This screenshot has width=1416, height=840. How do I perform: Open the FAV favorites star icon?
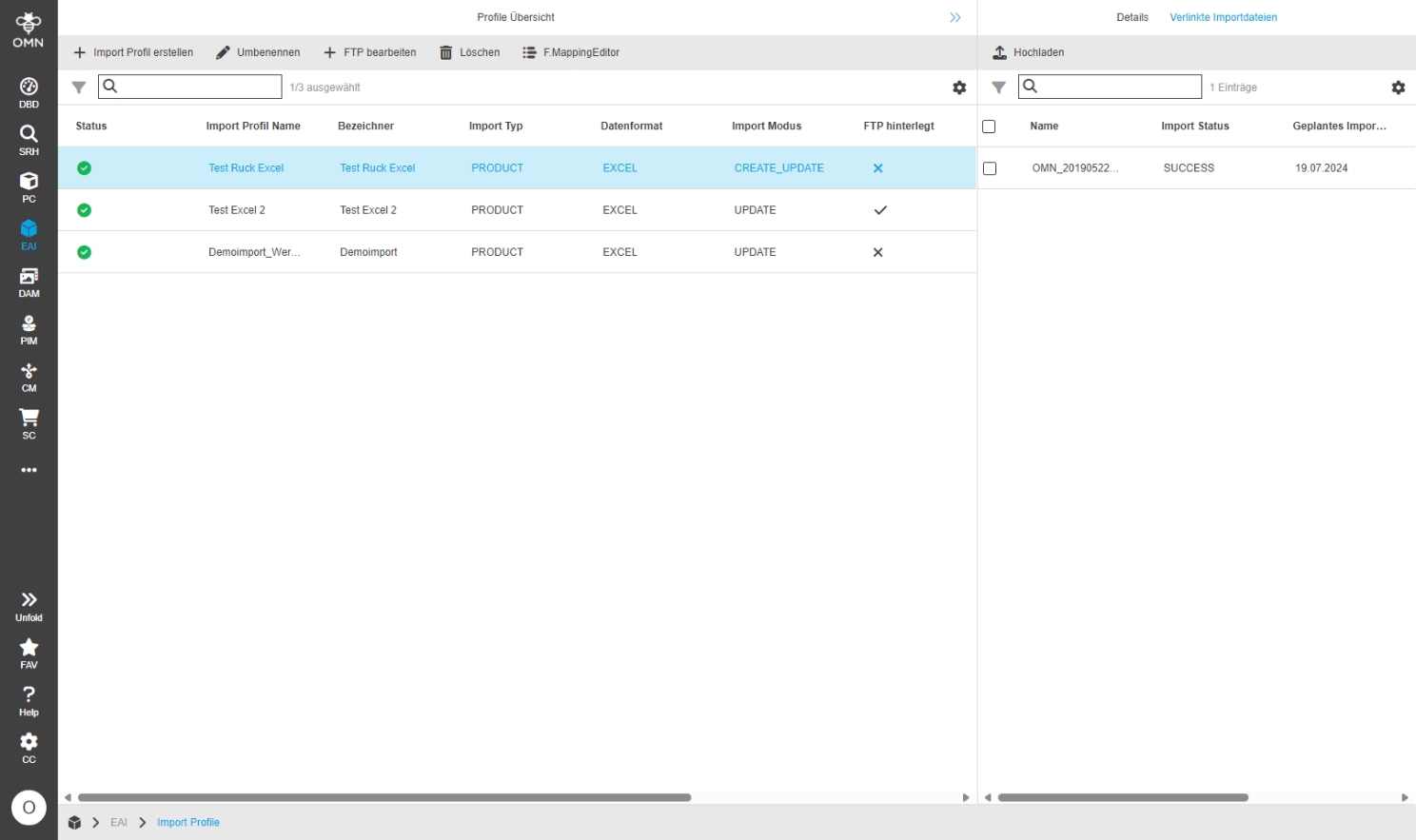29,653
